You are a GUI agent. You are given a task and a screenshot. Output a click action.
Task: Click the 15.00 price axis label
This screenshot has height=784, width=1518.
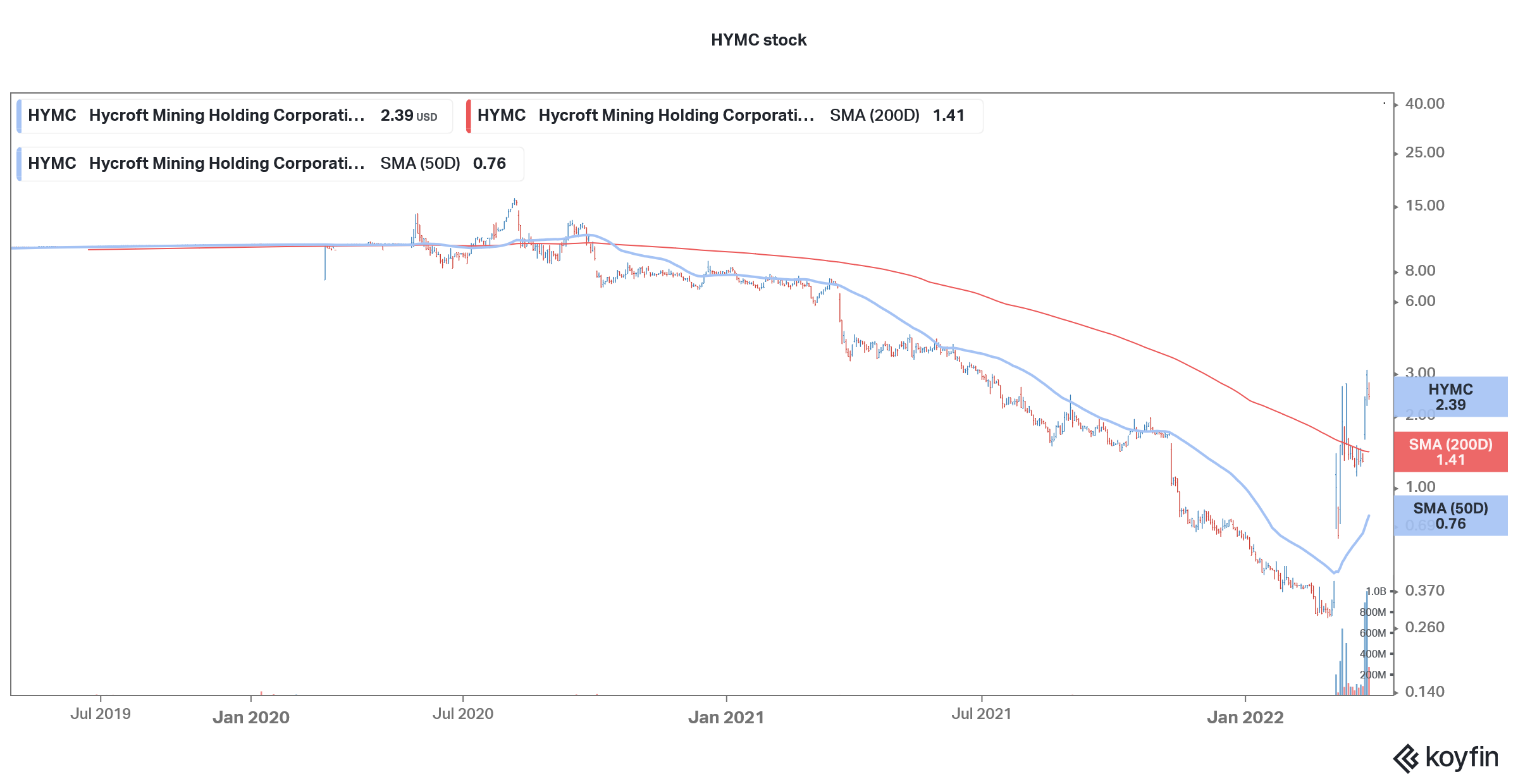pos(1424,205)
